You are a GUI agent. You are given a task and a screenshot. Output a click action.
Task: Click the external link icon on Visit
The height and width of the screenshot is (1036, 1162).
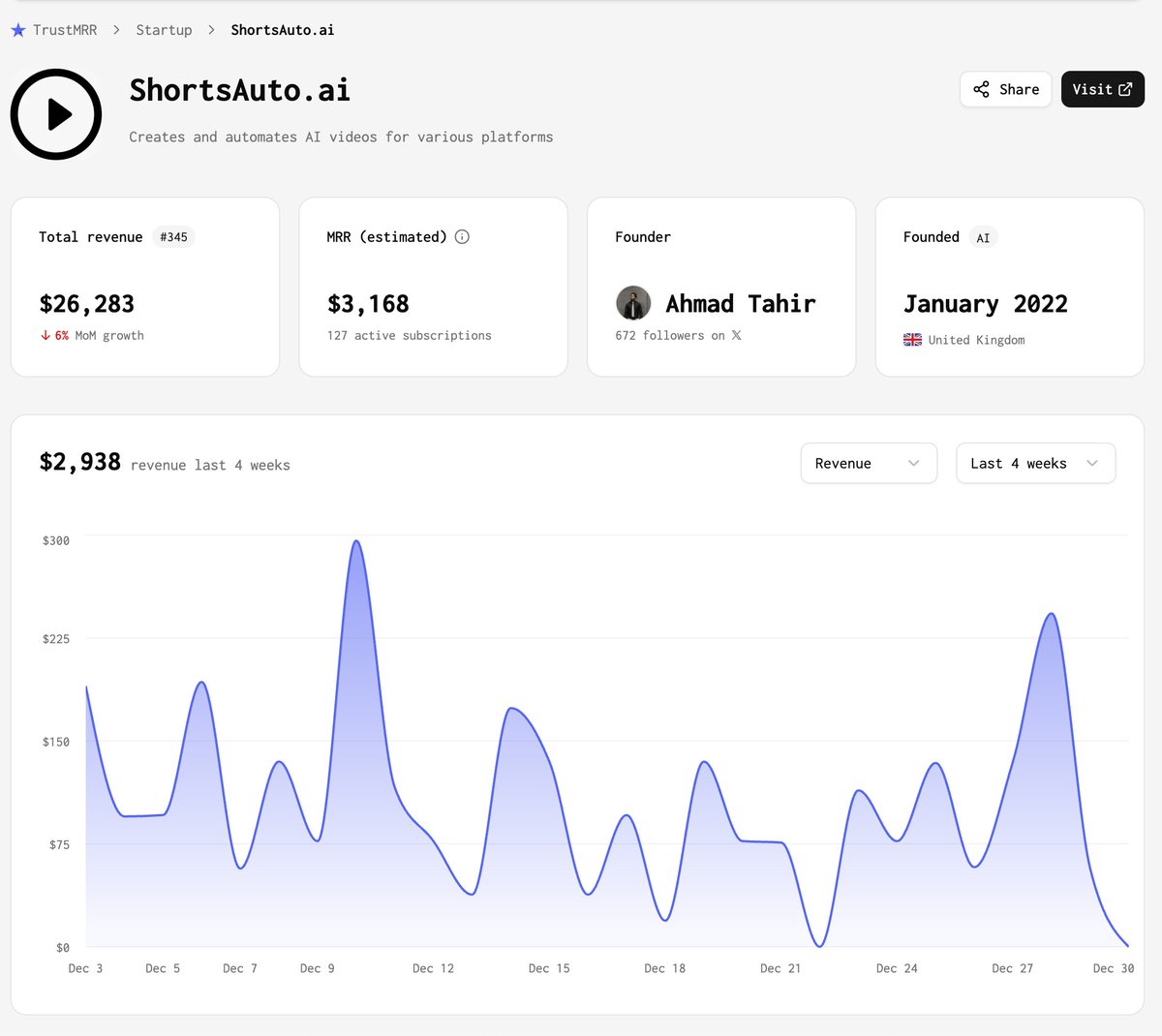pos(1125,89)
